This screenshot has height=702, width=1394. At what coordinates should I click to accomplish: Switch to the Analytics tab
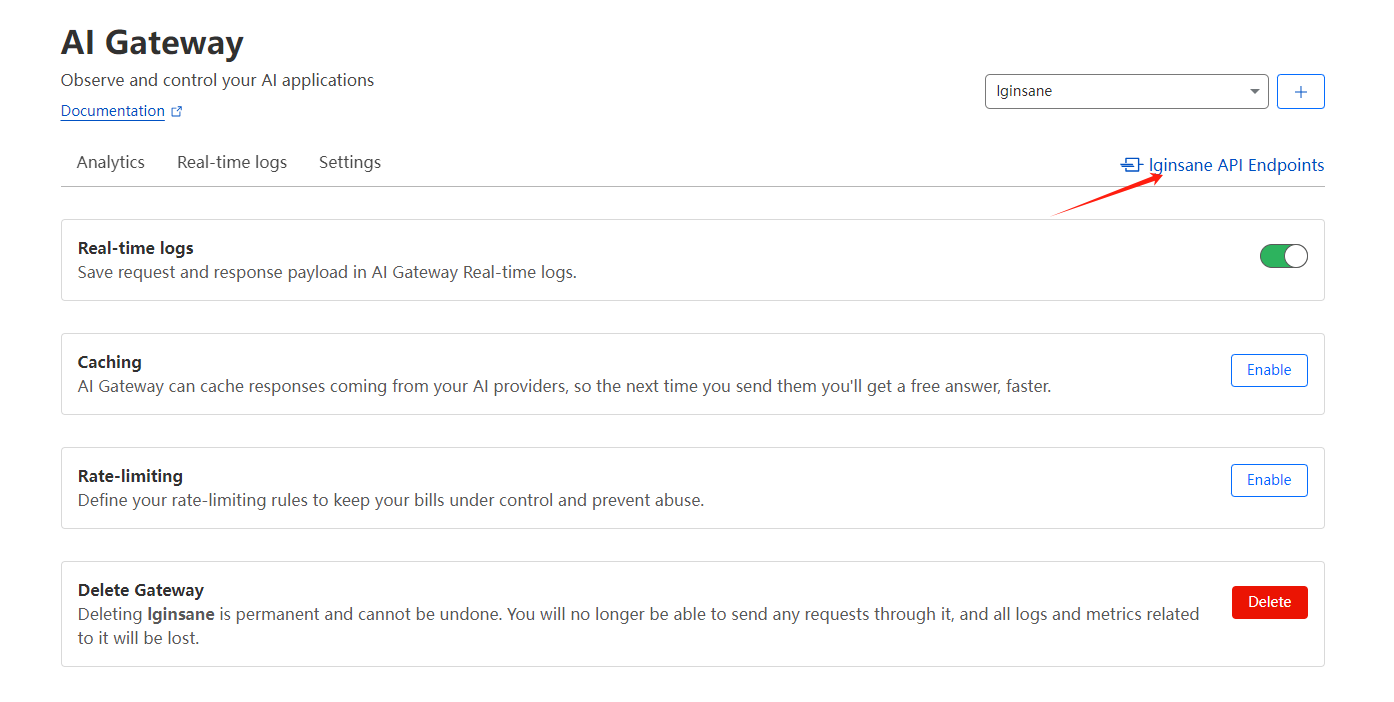click(111, 162)
